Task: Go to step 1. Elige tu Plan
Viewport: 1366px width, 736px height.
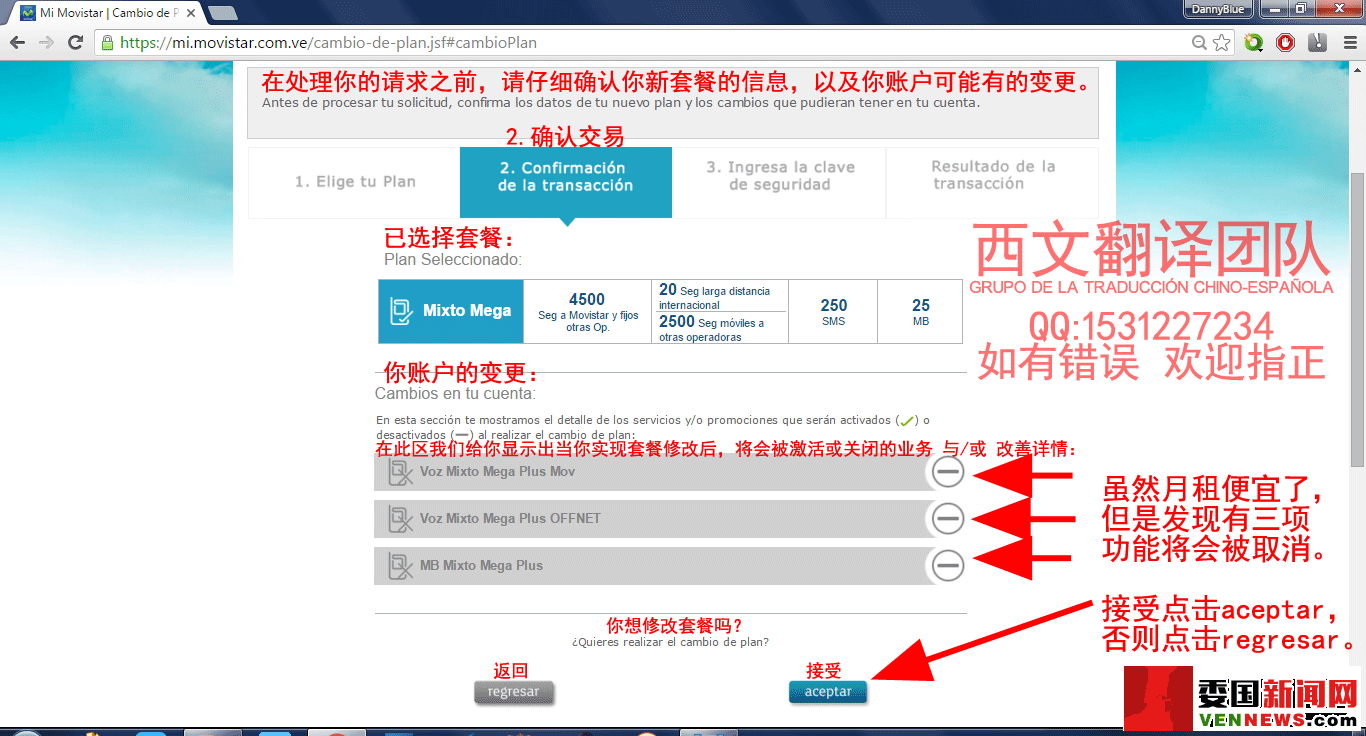Action: (354, 182)
